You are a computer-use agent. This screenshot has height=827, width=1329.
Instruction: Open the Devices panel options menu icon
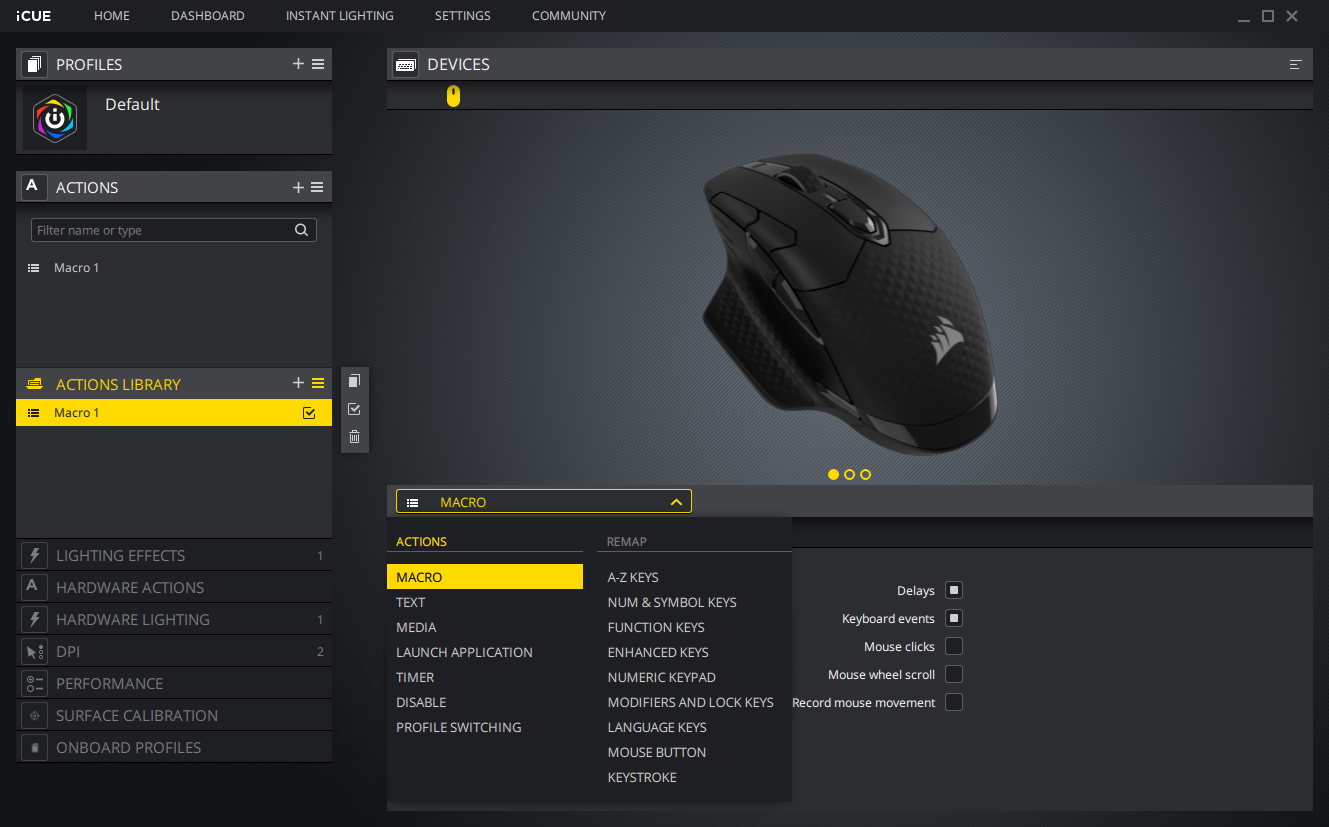click(1296, 64)
